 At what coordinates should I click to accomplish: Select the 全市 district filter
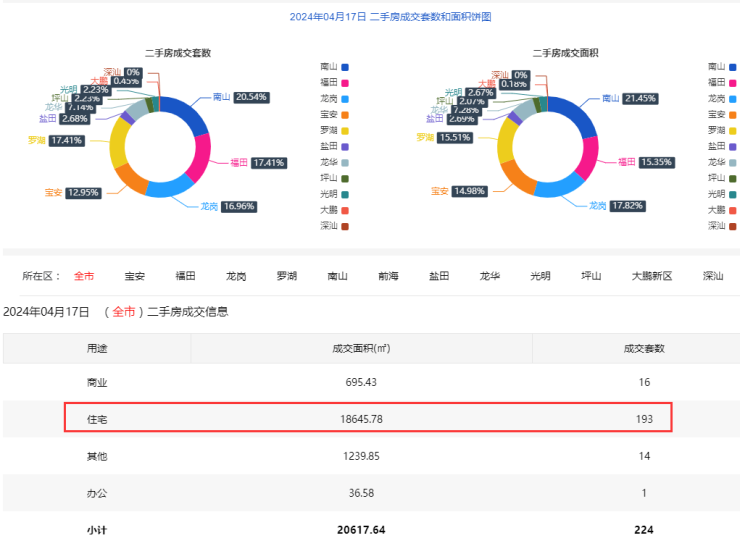tap(84, 276)
